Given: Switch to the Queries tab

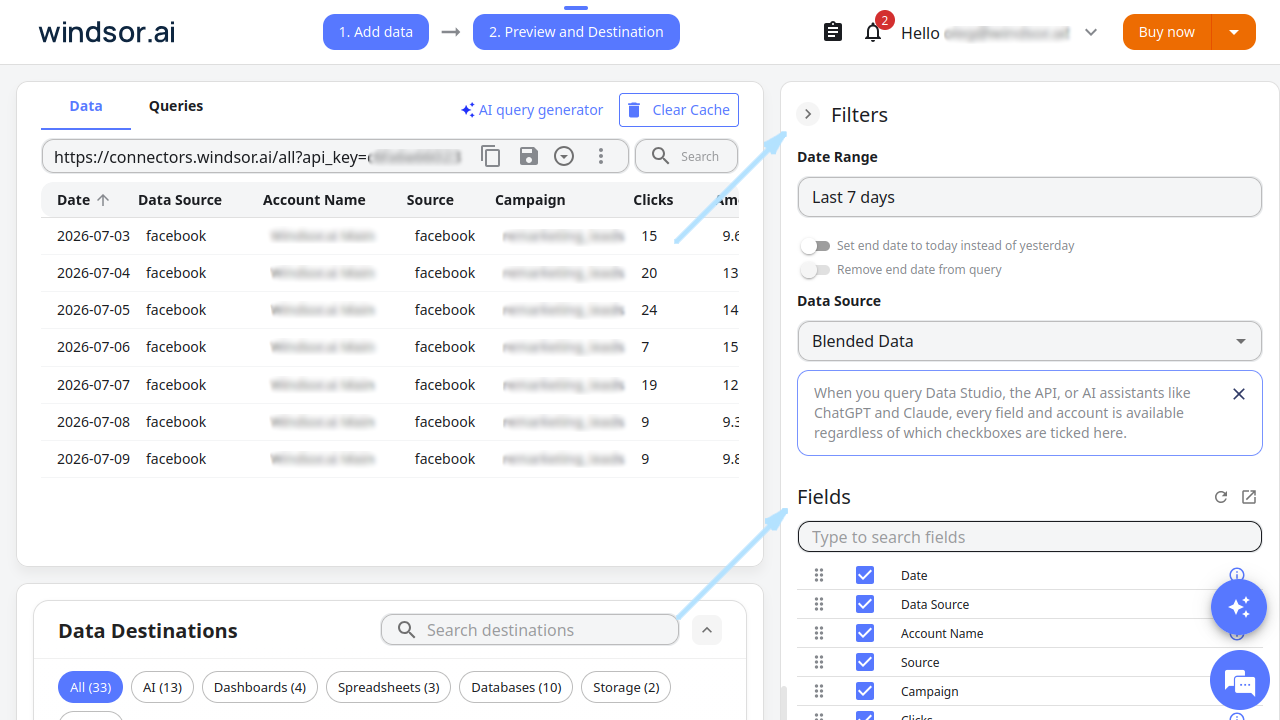Looking at the screenshot, I should tap(176, 106).
